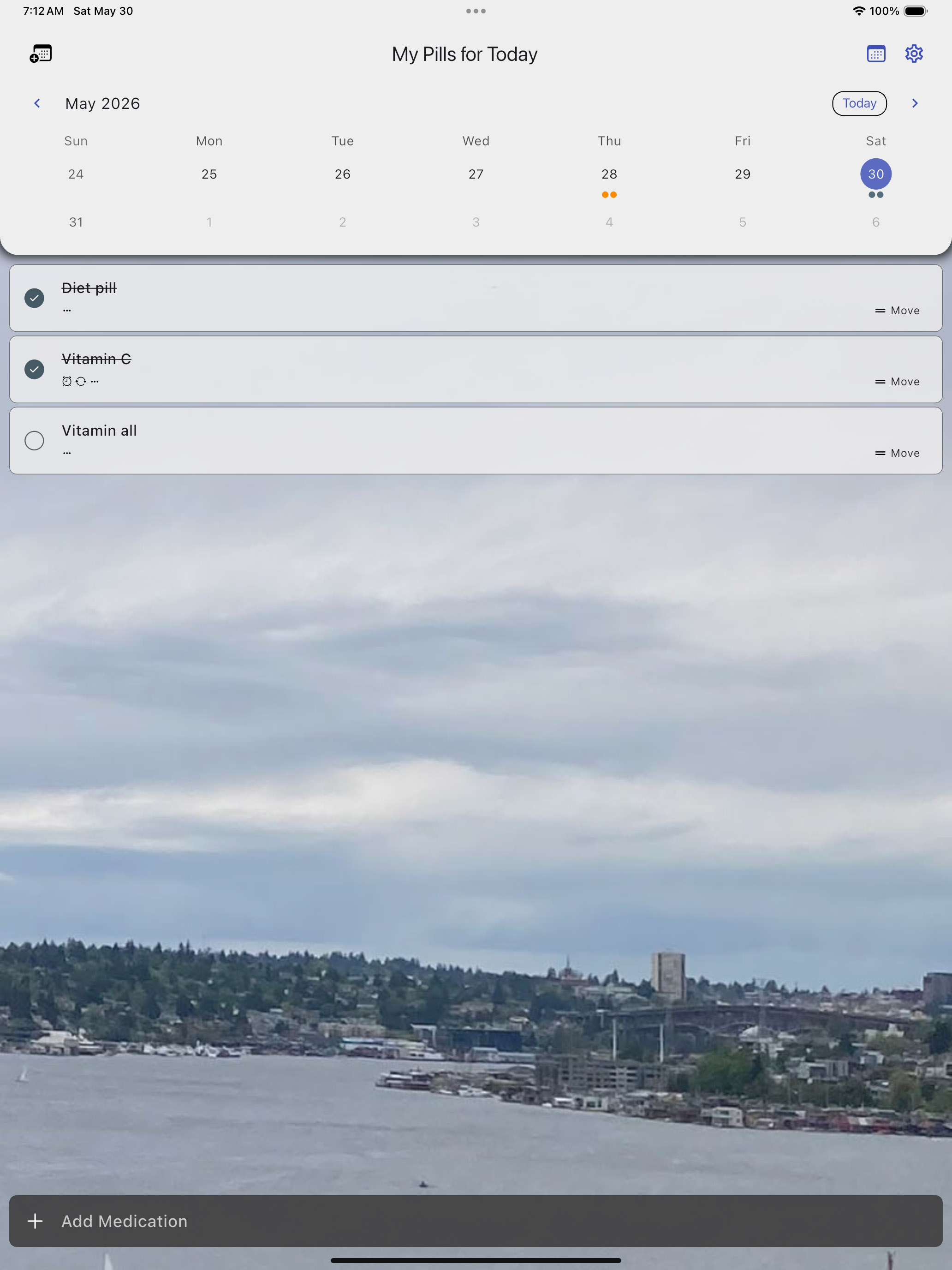952x1270 pixels.
Task: Tap plus icon in Add Medication
Action: tap(35, 1221)
